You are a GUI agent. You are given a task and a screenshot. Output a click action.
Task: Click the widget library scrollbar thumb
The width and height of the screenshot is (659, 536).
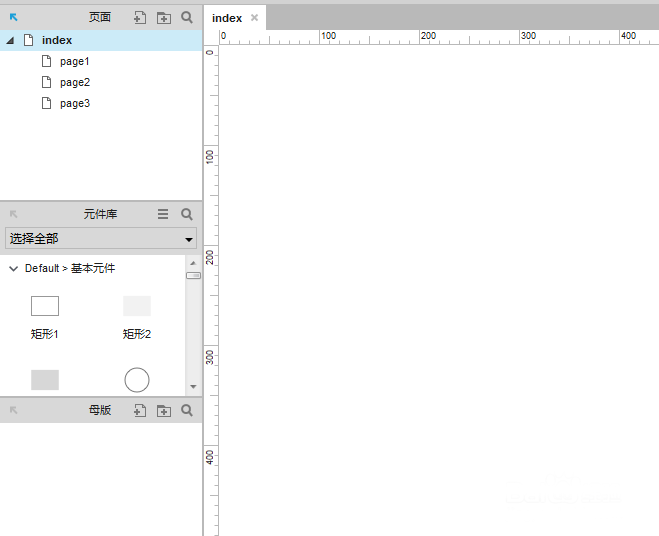click(193, 275)
